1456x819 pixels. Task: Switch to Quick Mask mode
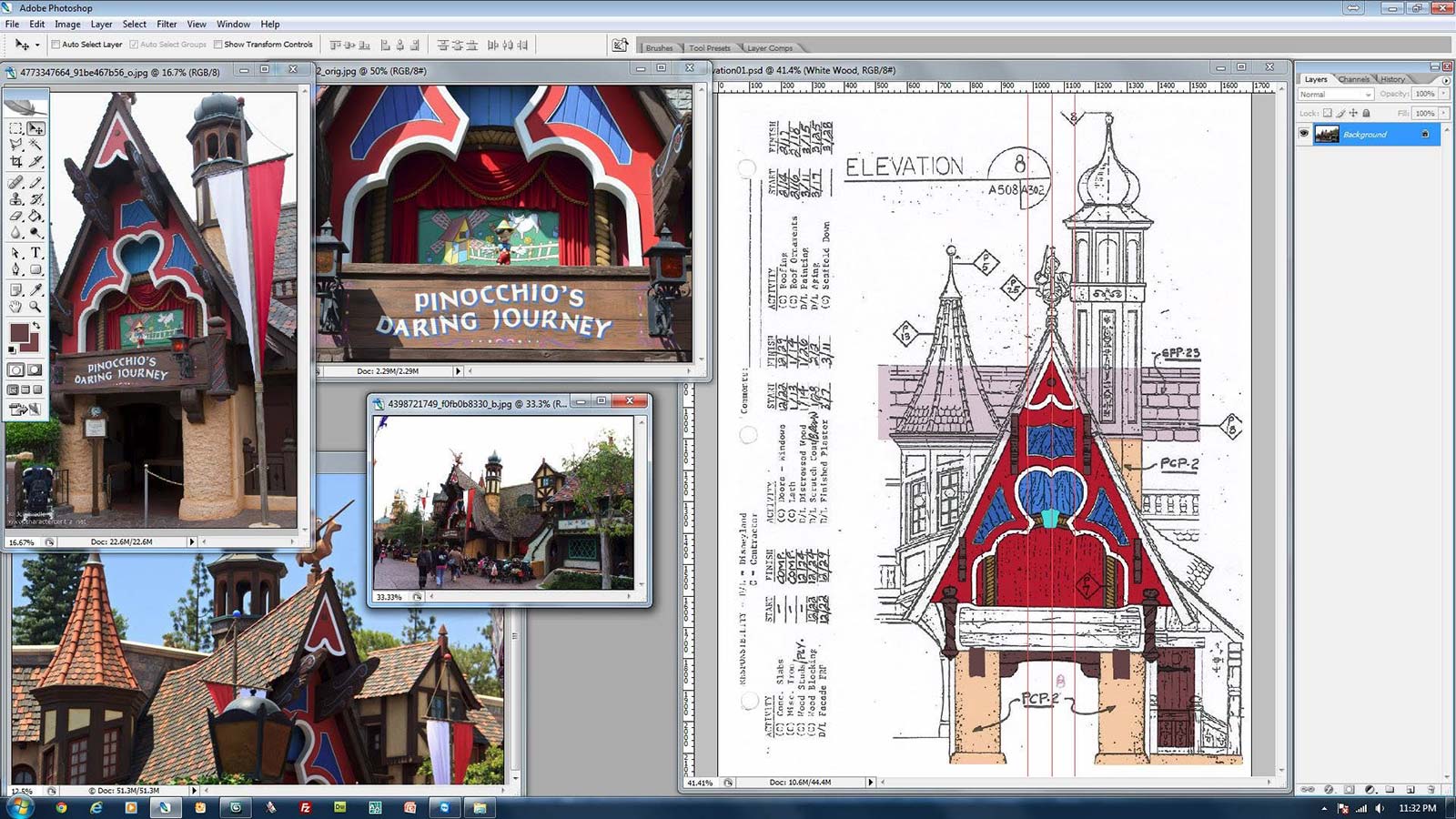(x=35, y=370)
